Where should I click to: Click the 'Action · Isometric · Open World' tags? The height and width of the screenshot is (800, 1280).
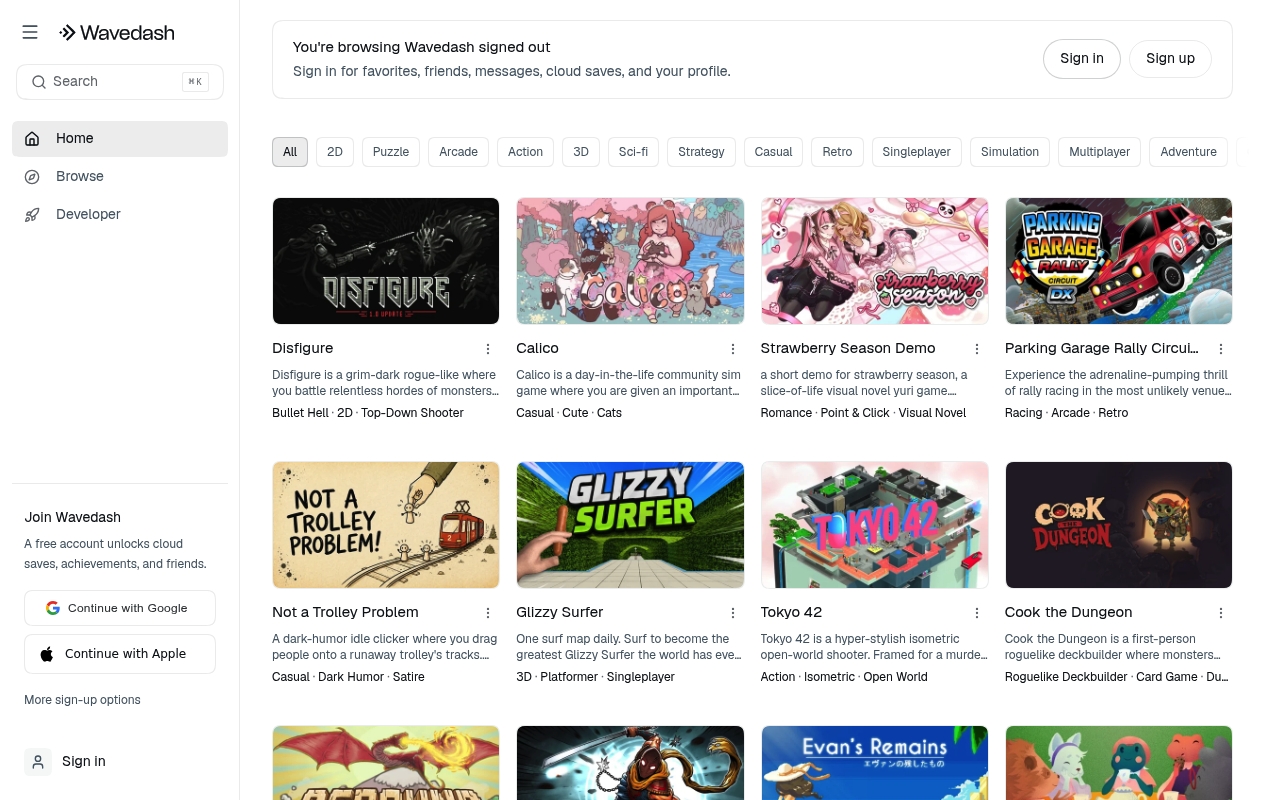[x=844, y=677]
